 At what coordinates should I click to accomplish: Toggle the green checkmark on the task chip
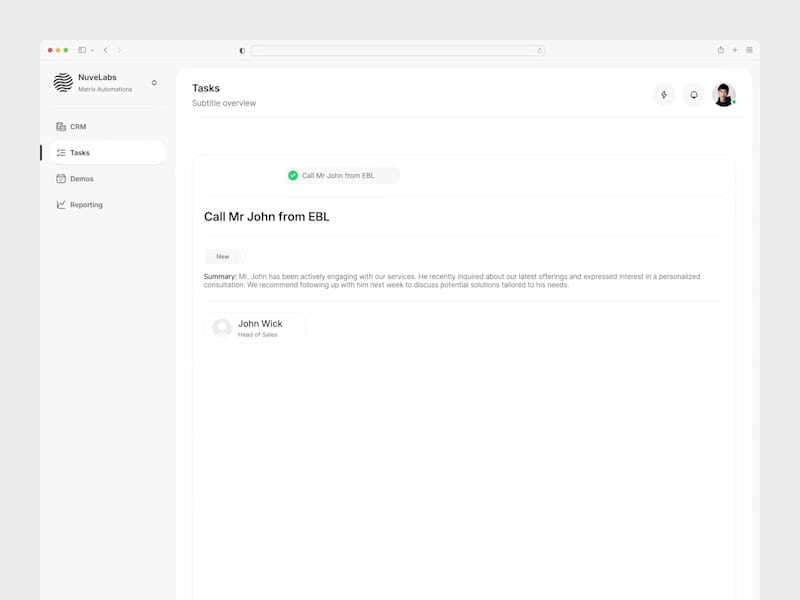(291, 175)
